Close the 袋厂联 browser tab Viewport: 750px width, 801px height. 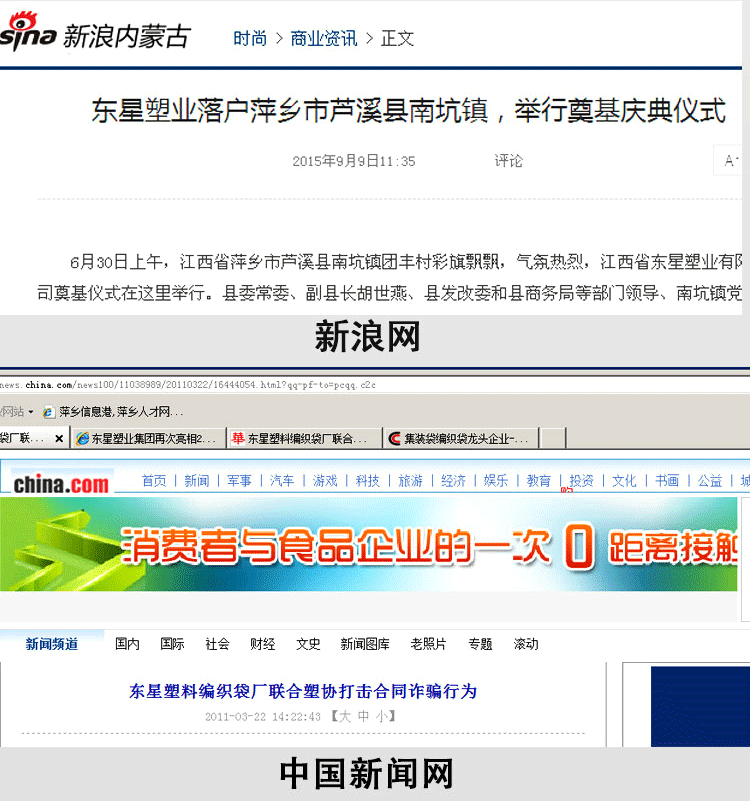(59, 438)
